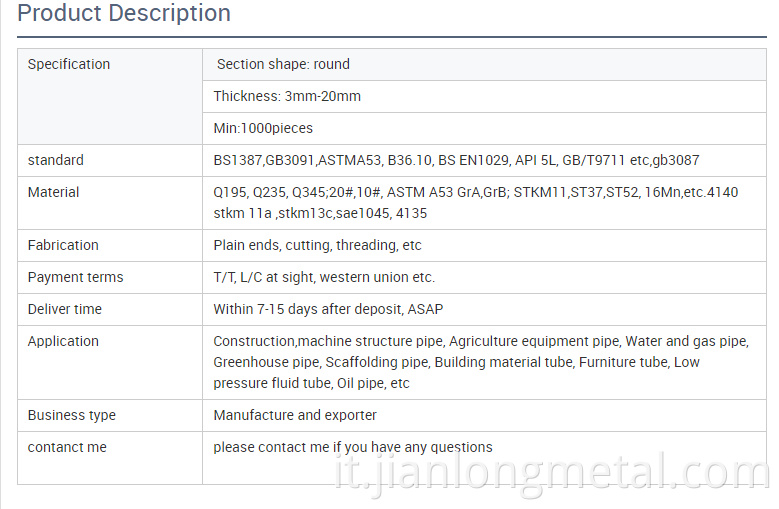Click the Payment terms label
Image resolution: width=779 pixels, height=509 pixels.
75,277
